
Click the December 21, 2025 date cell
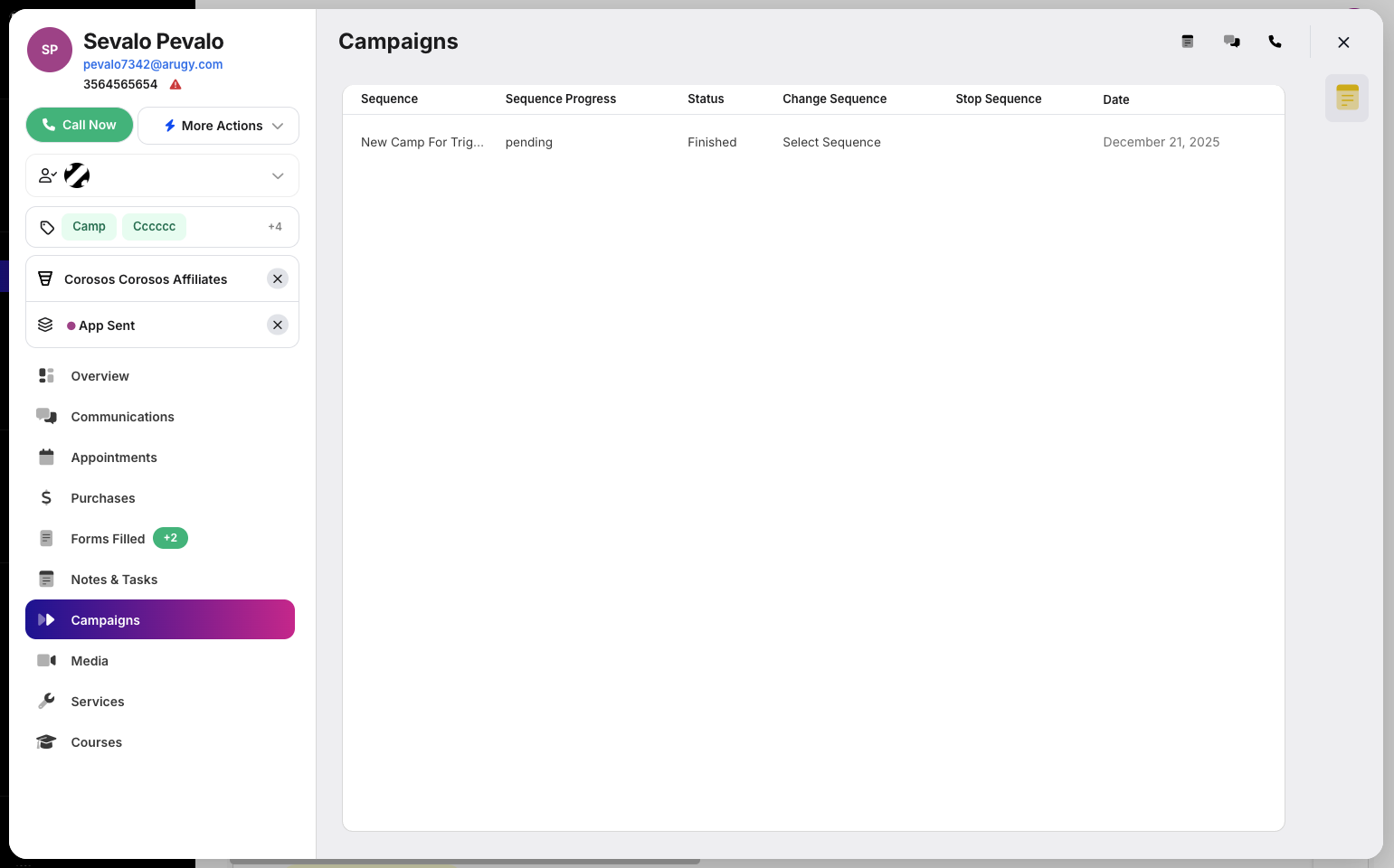(1162, 142)
